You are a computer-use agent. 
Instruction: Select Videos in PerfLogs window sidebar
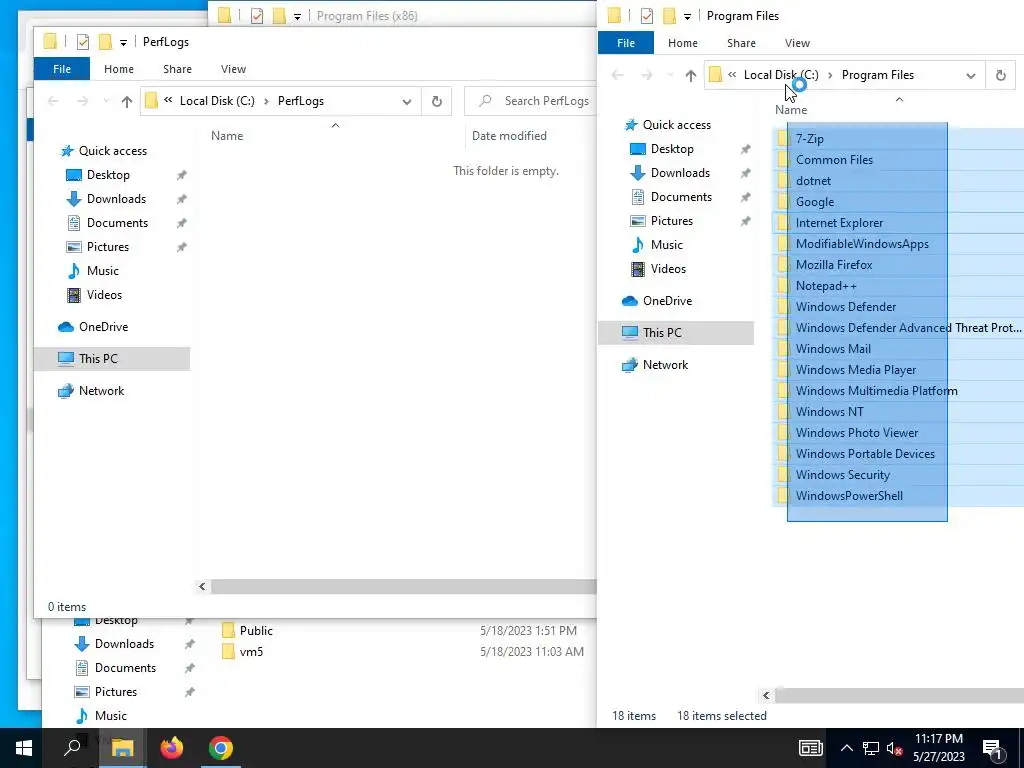(x=104, y=295)
